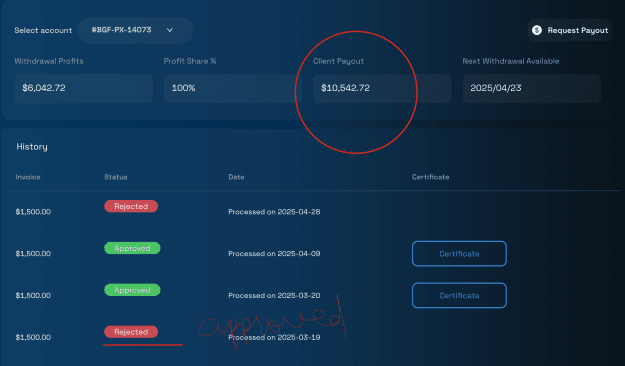Click the 'Certificate' column header
This screenshot has height=366, width=625.
point(430,177)
